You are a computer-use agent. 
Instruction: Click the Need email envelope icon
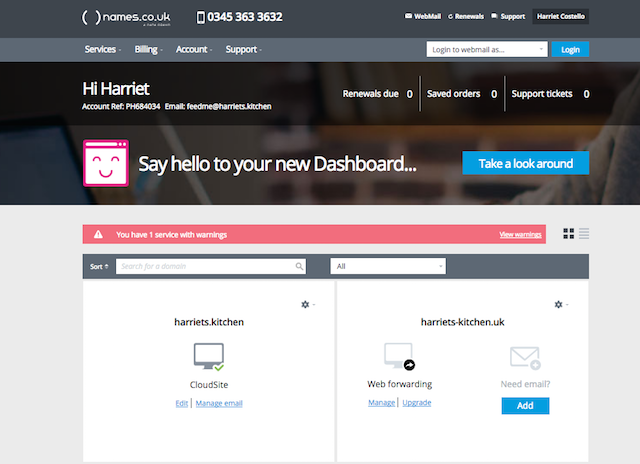click(525, 358)
